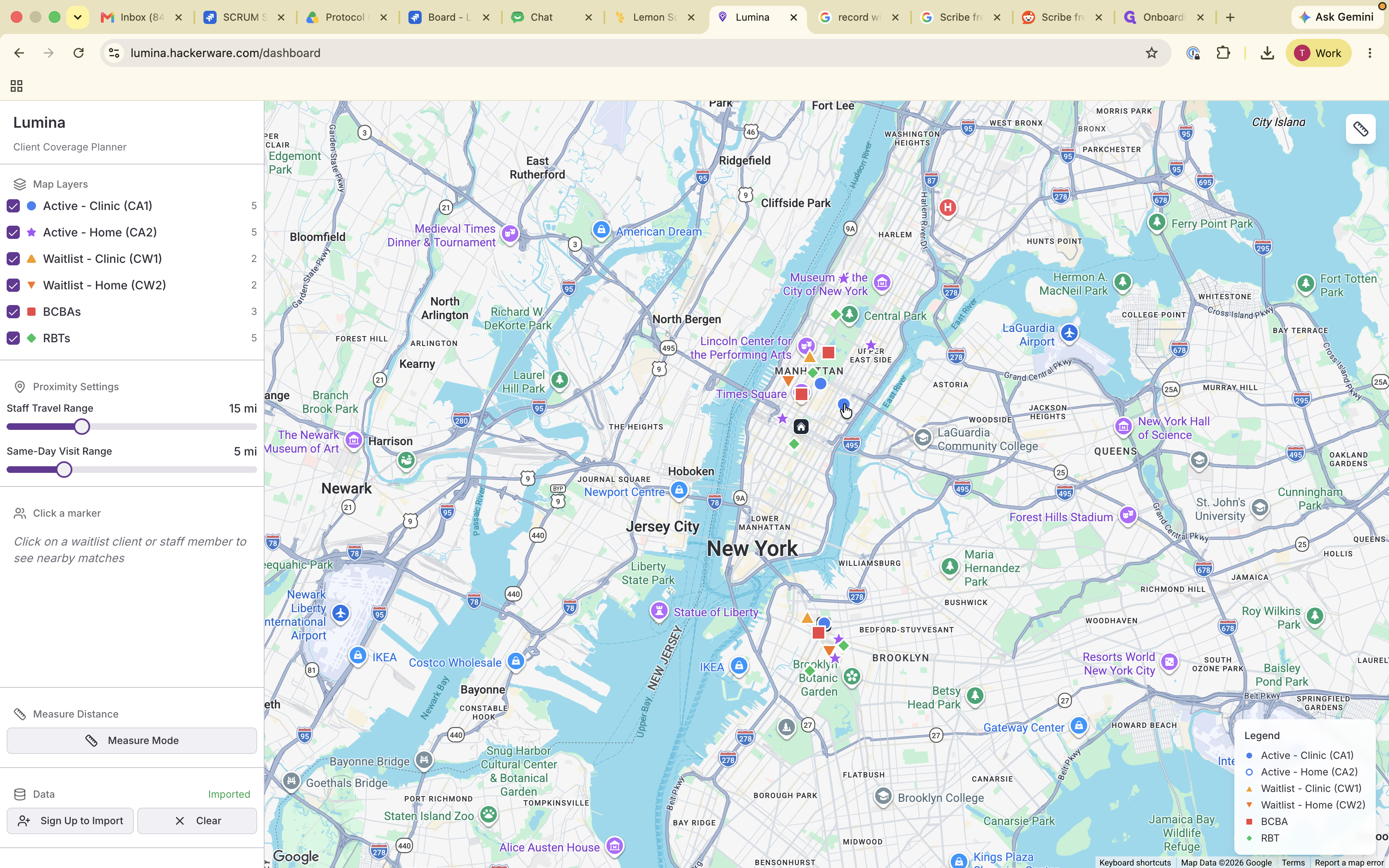Select the purple star marker on Upper East Side

click(x=871, y=345)
